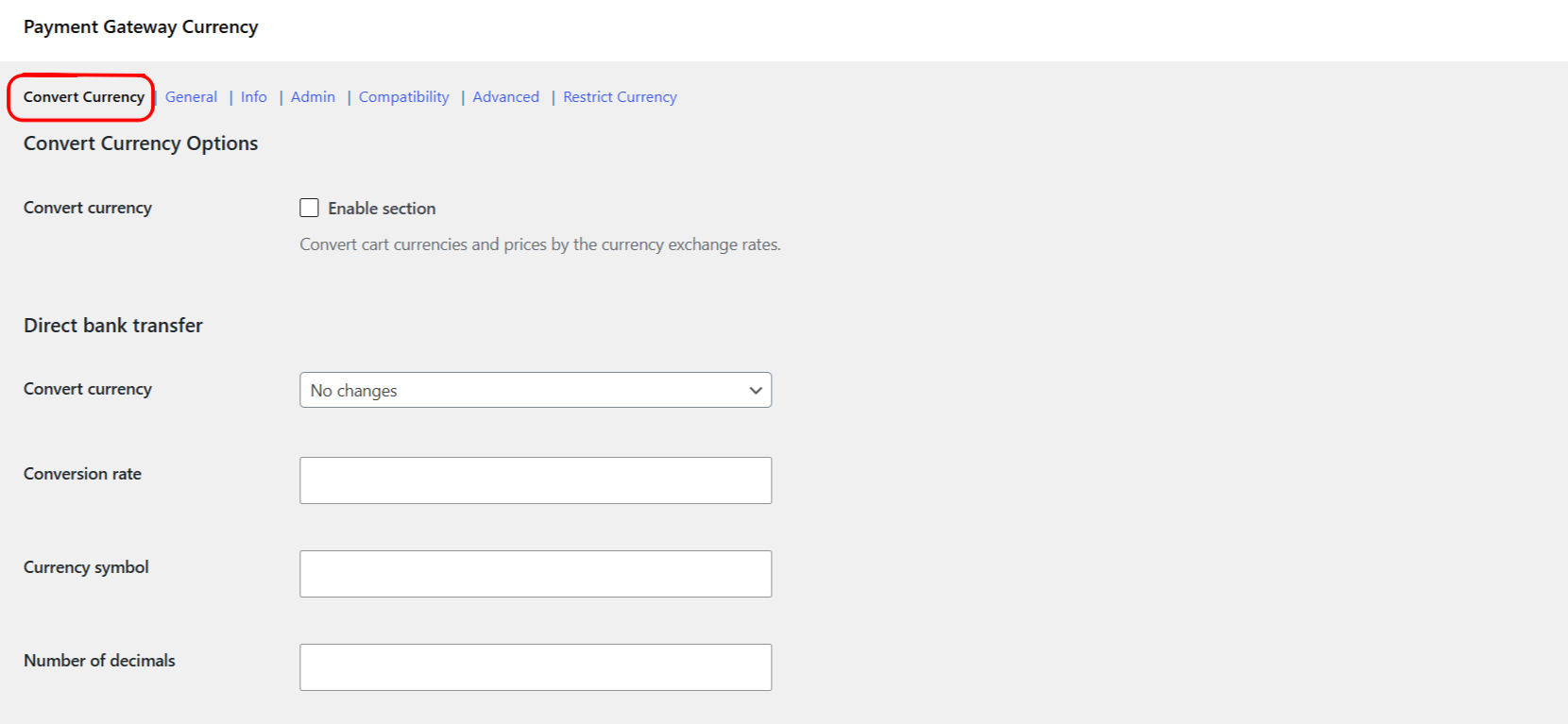Open the Compatibility tab
The image size is (1568, 724).
point(404,97)
